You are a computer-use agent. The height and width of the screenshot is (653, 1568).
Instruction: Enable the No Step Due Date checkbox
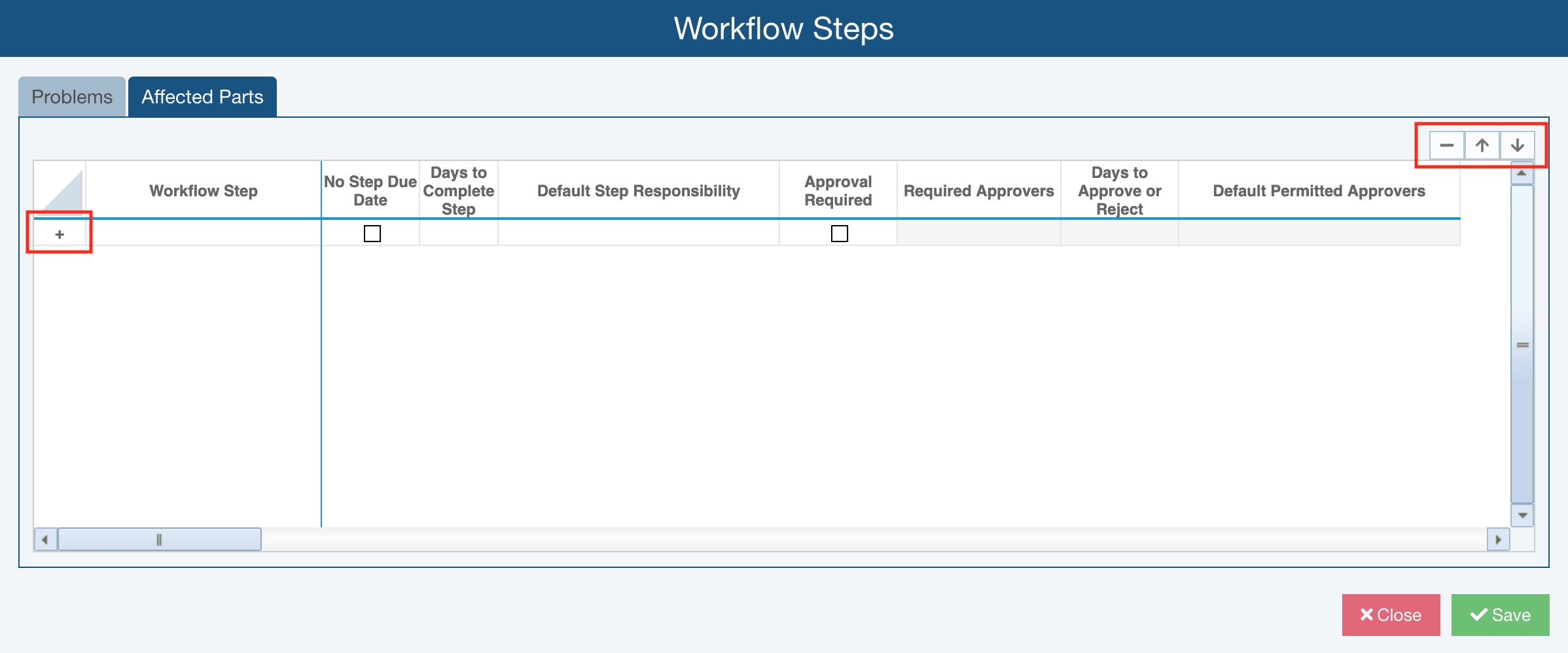(x=372, y=234)
